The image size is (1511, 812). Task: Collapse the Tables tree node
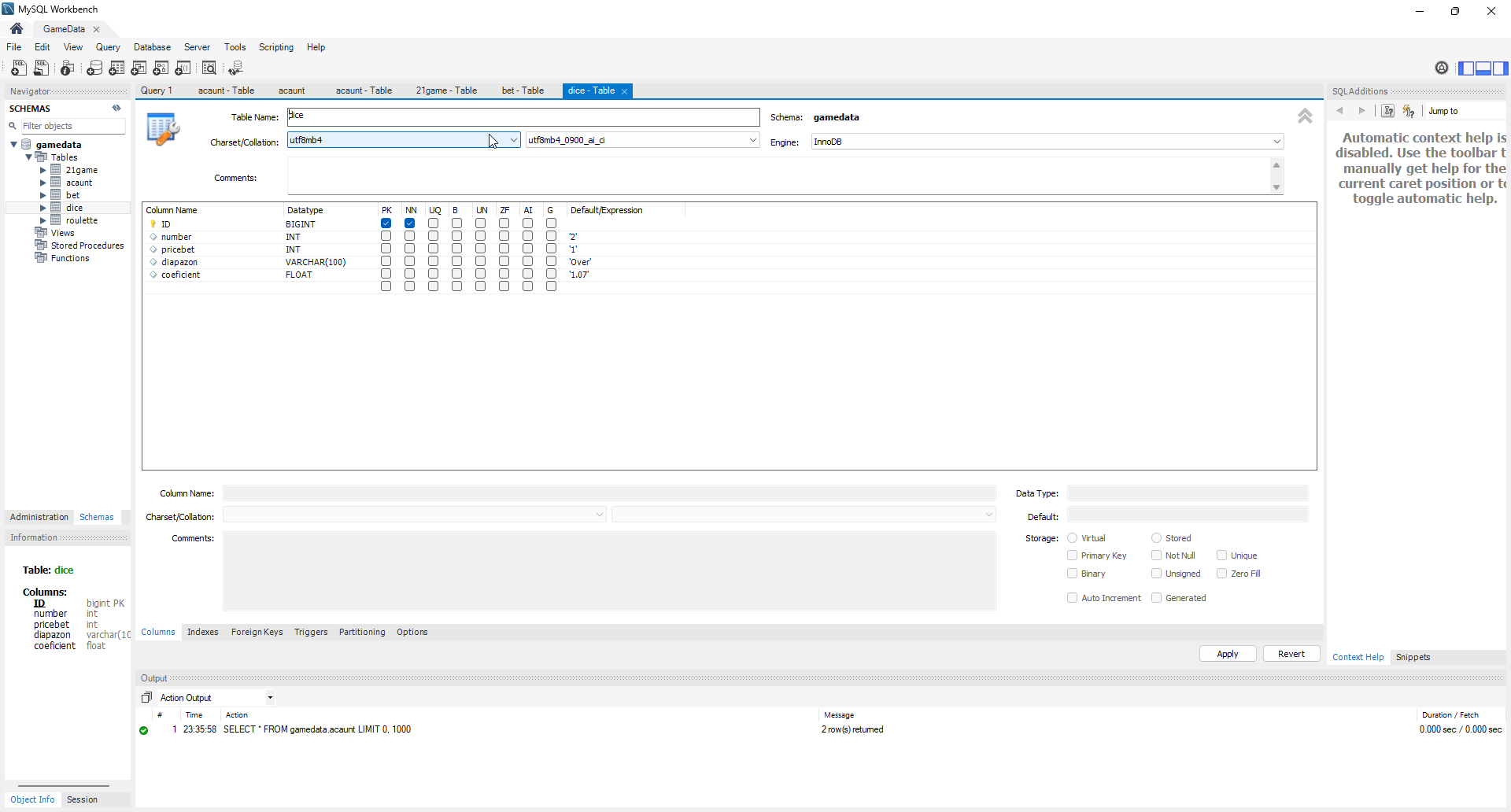click(29, 157)
